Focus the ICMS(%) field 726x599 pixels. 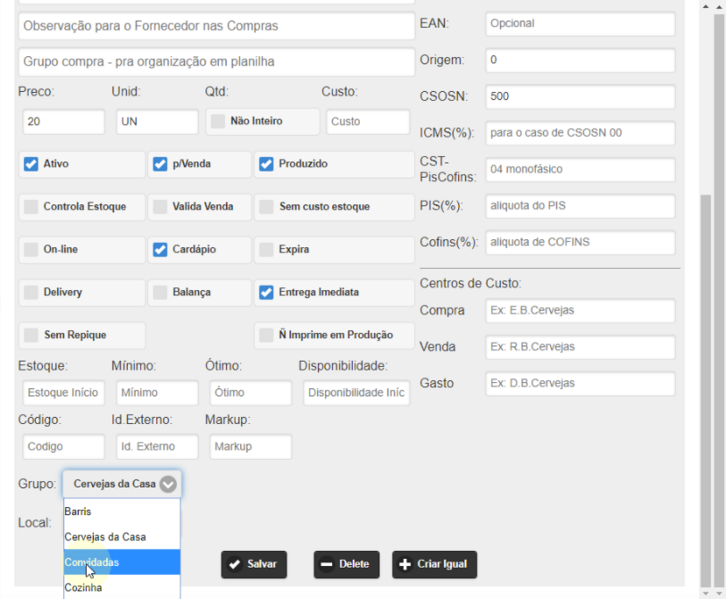coord(580,133)
